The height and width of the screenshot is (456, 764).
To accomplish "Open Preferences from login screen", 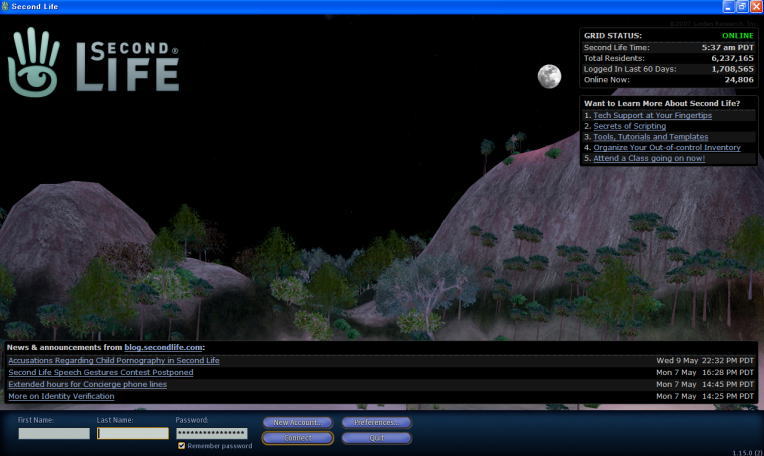I will tap(376, 422).
